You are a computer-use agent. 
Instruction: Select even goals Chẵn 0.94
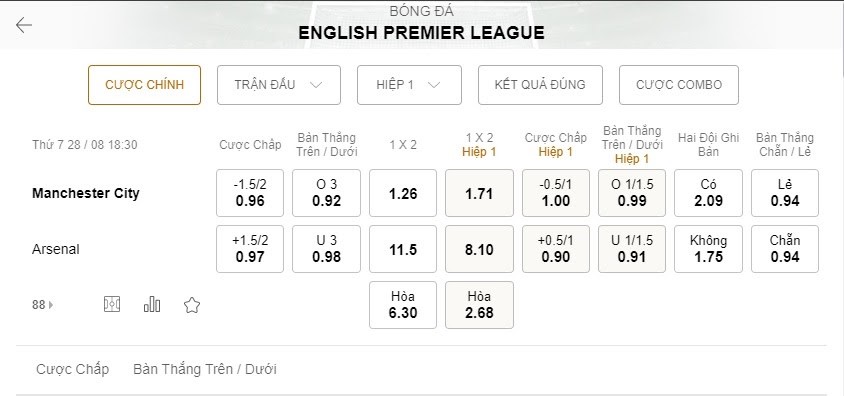click(785, 249)
